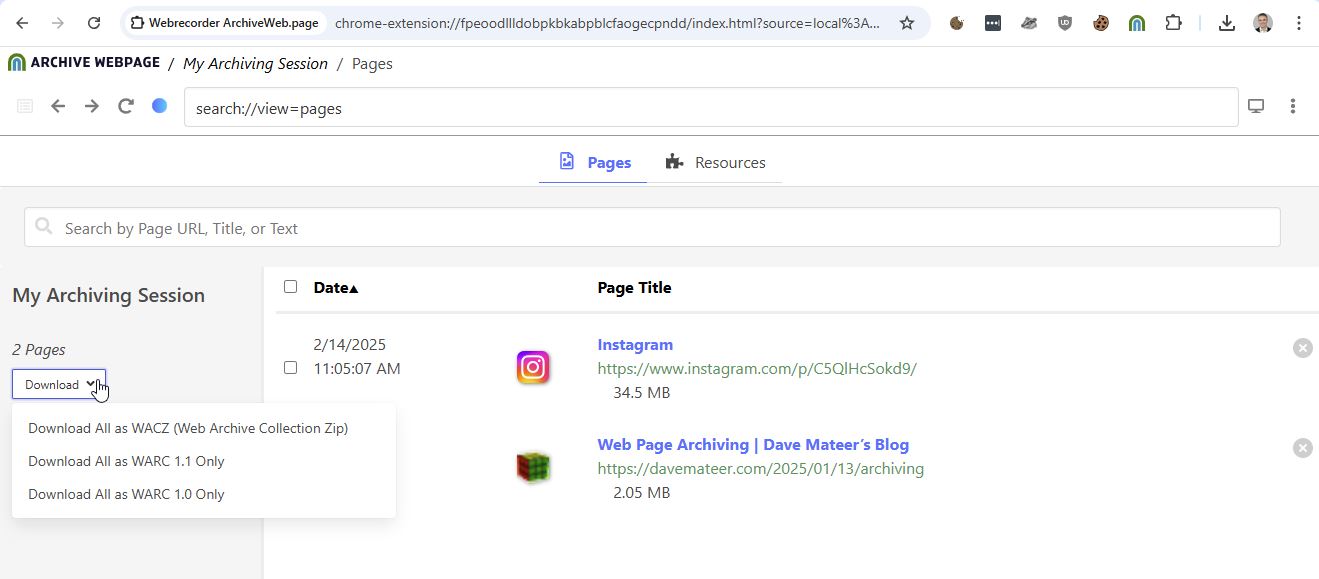Go forward using inner archive forward arrow
Image resolution: width=1319 pixels, height=579 pixels.
92,106
